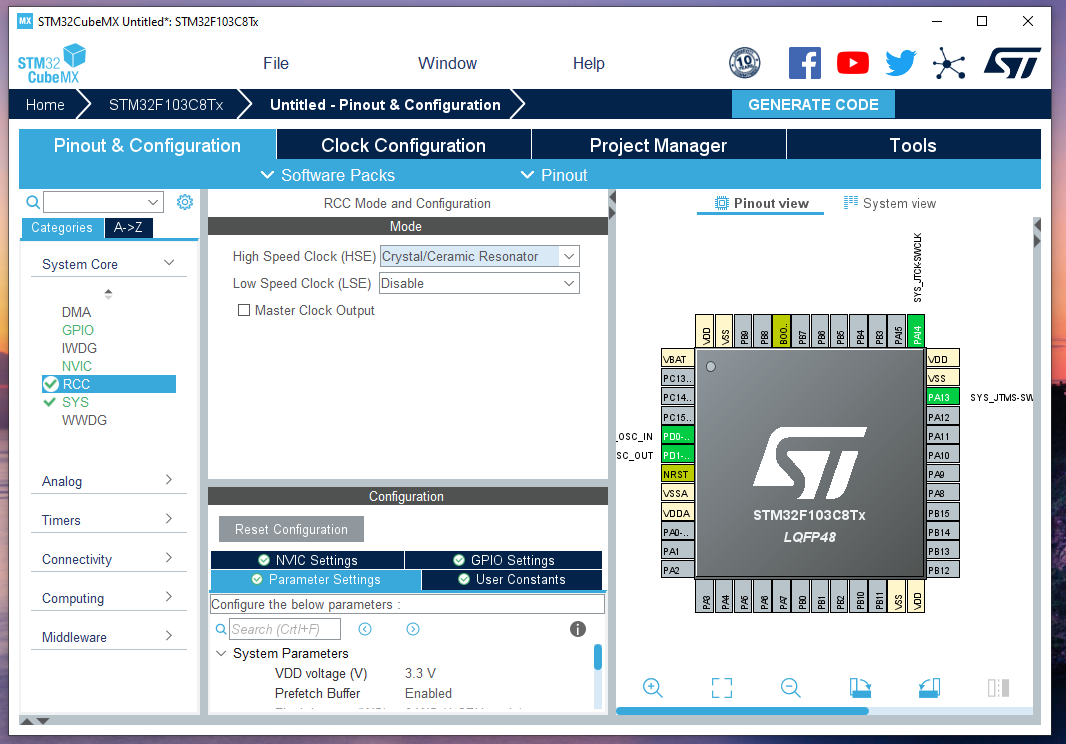Screen dimensions: 1066x744
Task: Switch to the System view tab
Action: 890,203
